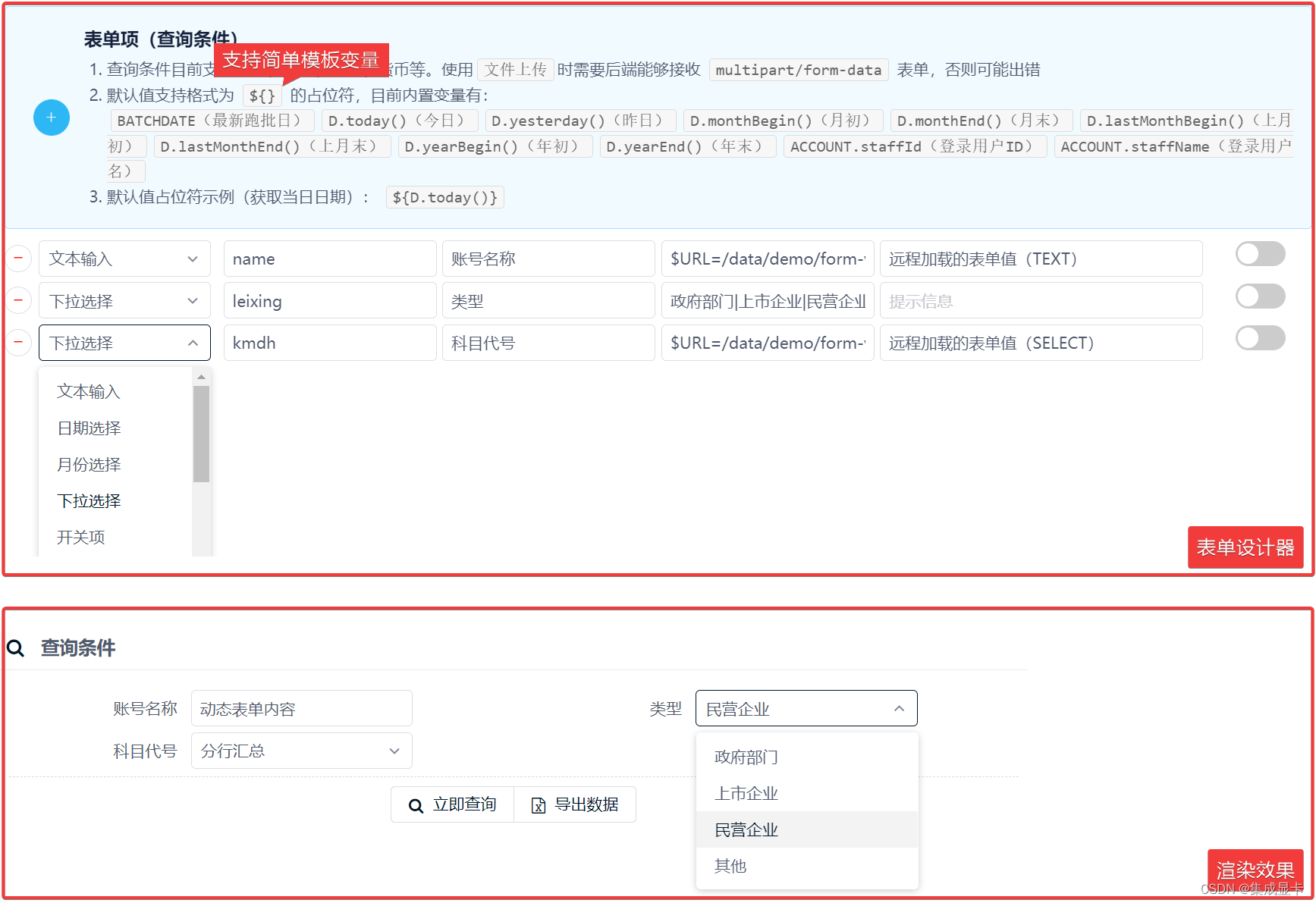The height and width of the screenshot is (903, 1316).
Task: Click the ACCOUNT.staffId variable tag
Action: pyautogui.click(x=916, y=146)
